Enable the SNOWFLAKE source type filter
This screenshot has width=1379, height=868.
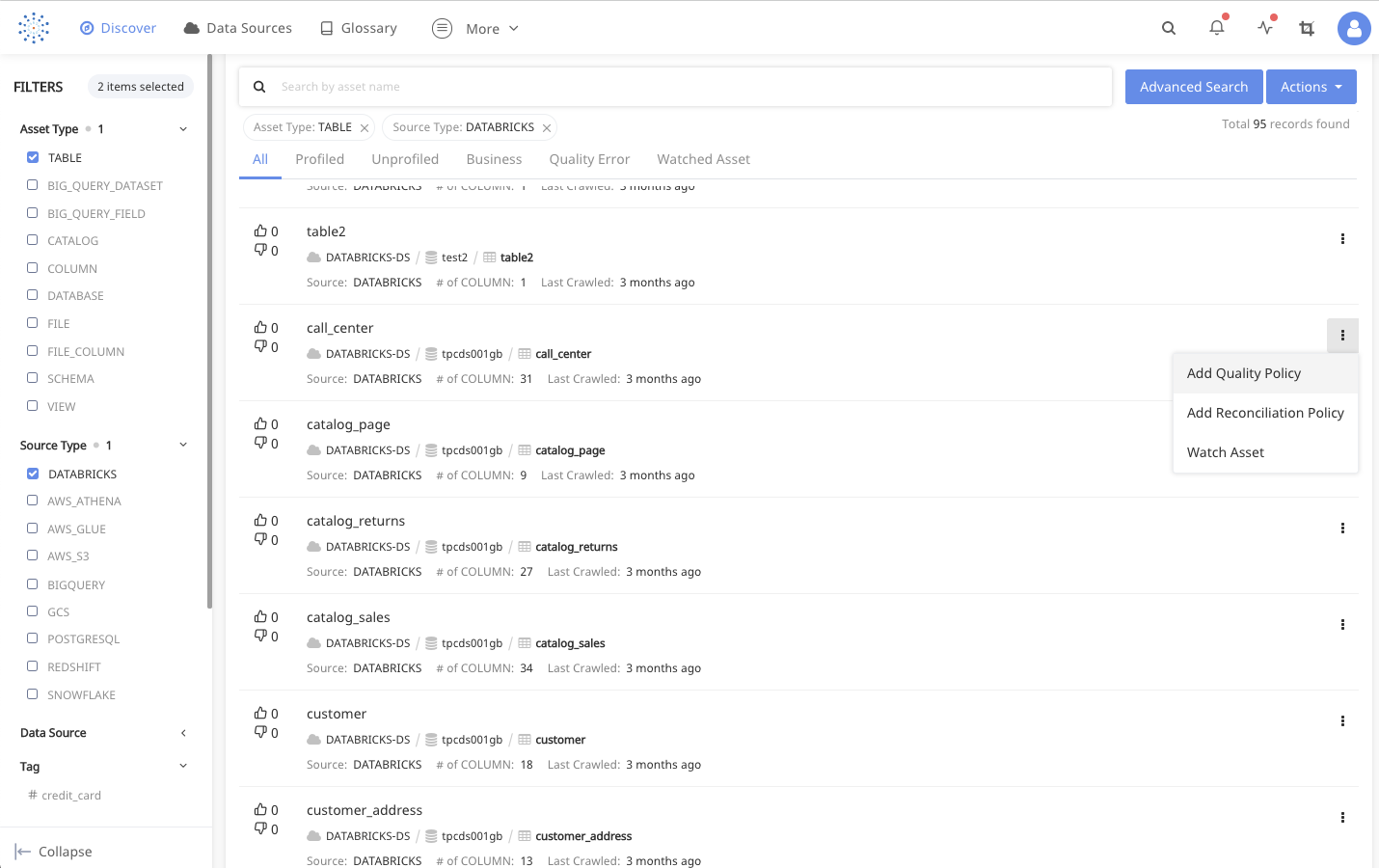pos(33,694)
